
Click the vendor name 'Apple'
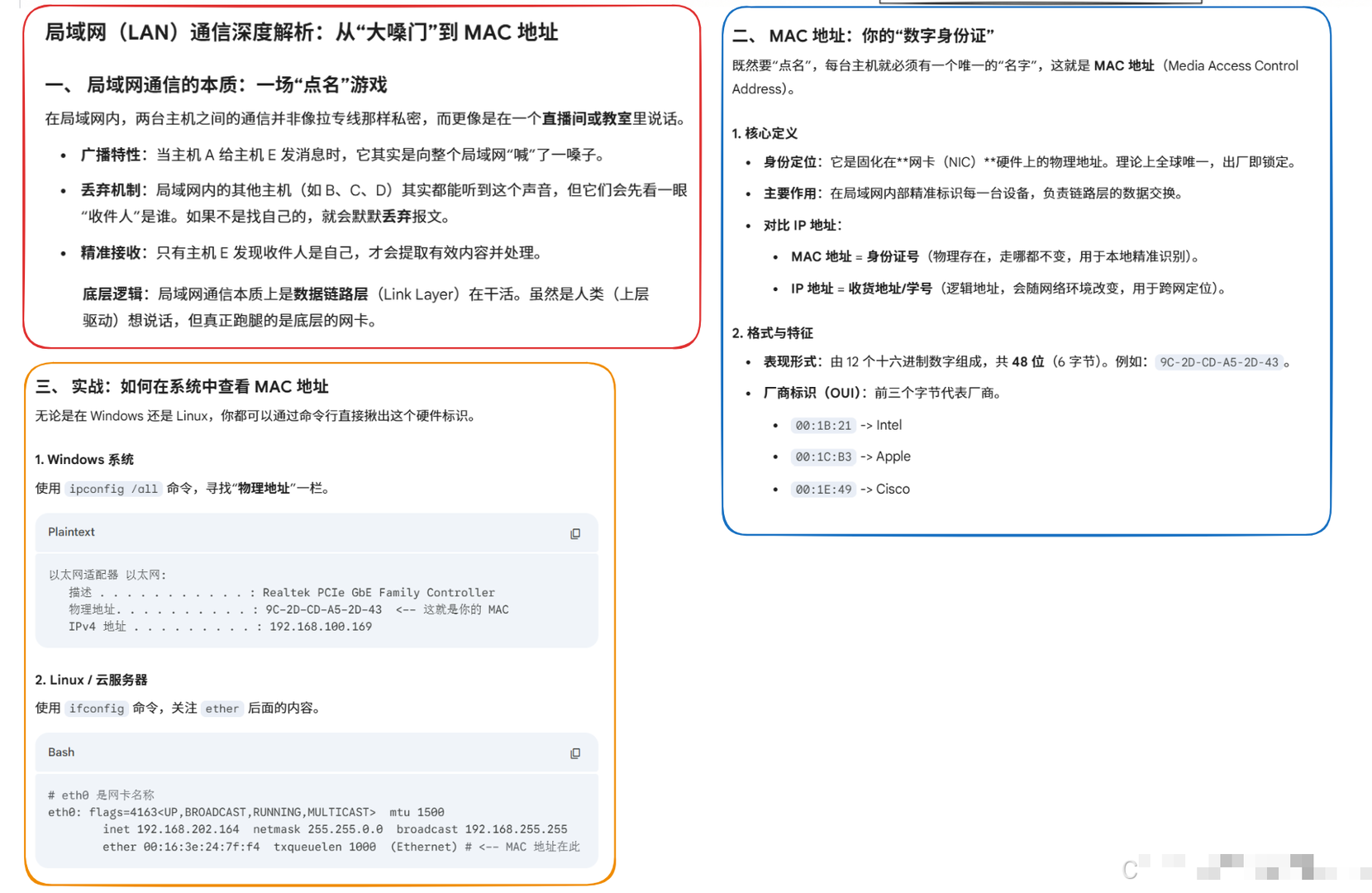[x=893, y=457]
